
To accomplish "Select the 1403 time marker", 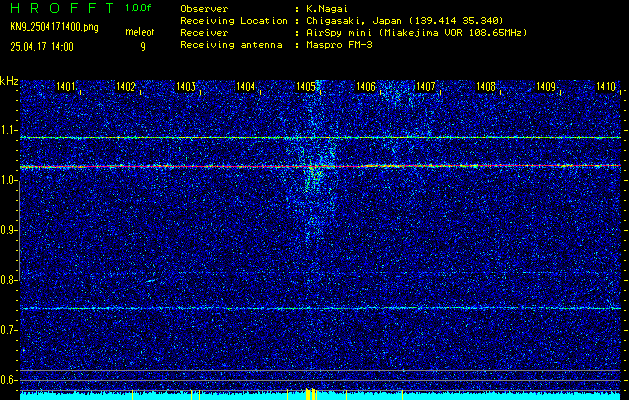I will 186,86.
